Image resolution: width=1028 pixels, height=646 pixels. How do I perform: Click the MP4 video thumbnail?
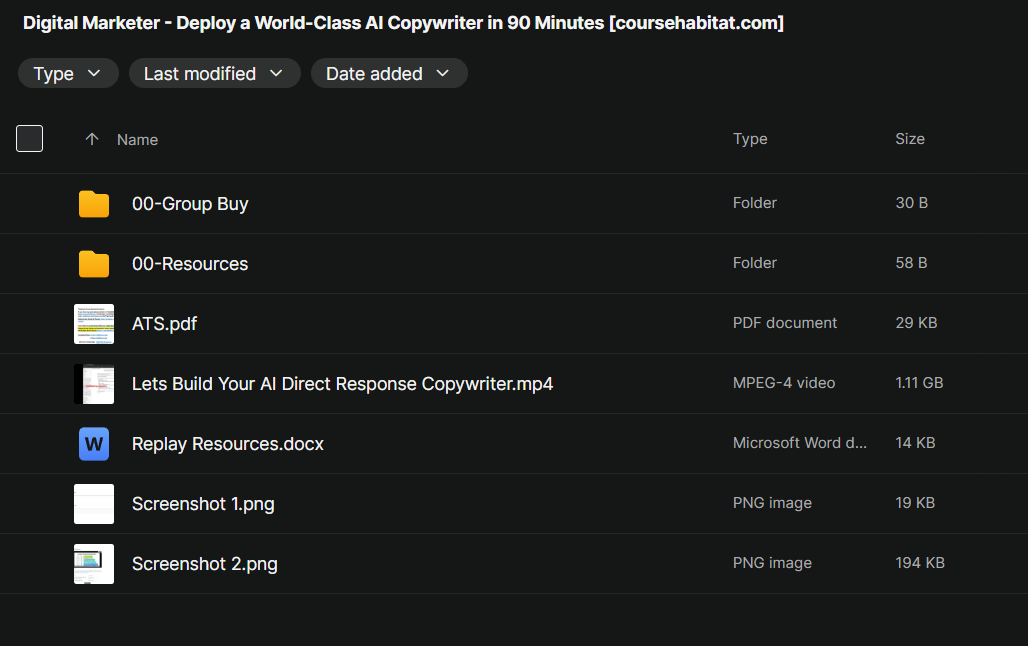click(x=94, y=384)
